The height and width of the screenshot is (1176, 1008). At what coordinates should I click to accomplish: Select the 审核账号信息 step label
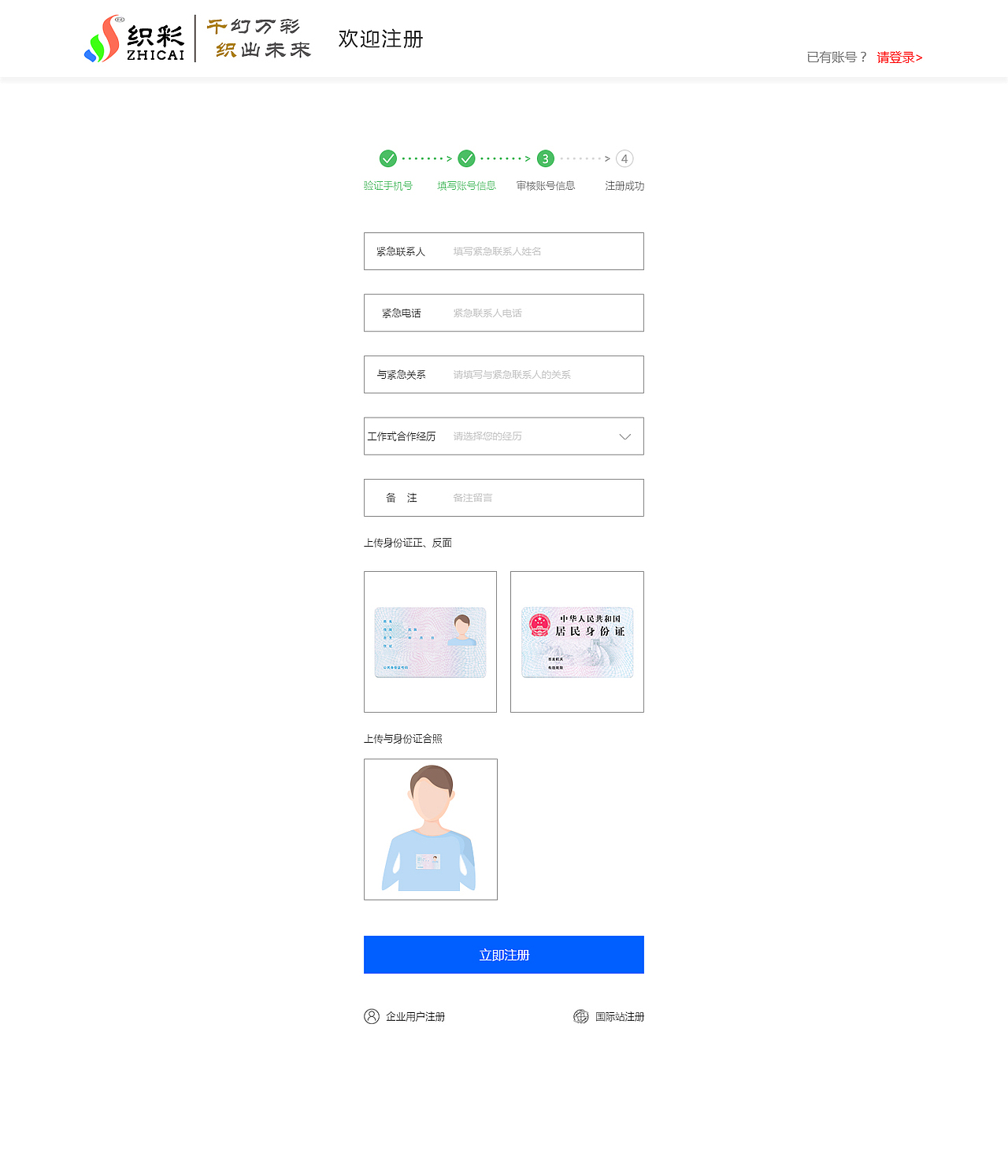point(546,186)
